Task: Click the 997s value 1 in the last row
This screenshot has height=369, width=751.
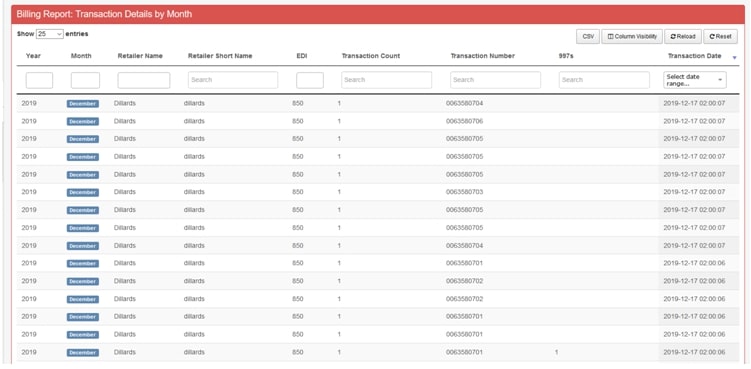Action: tap(556, 352)
